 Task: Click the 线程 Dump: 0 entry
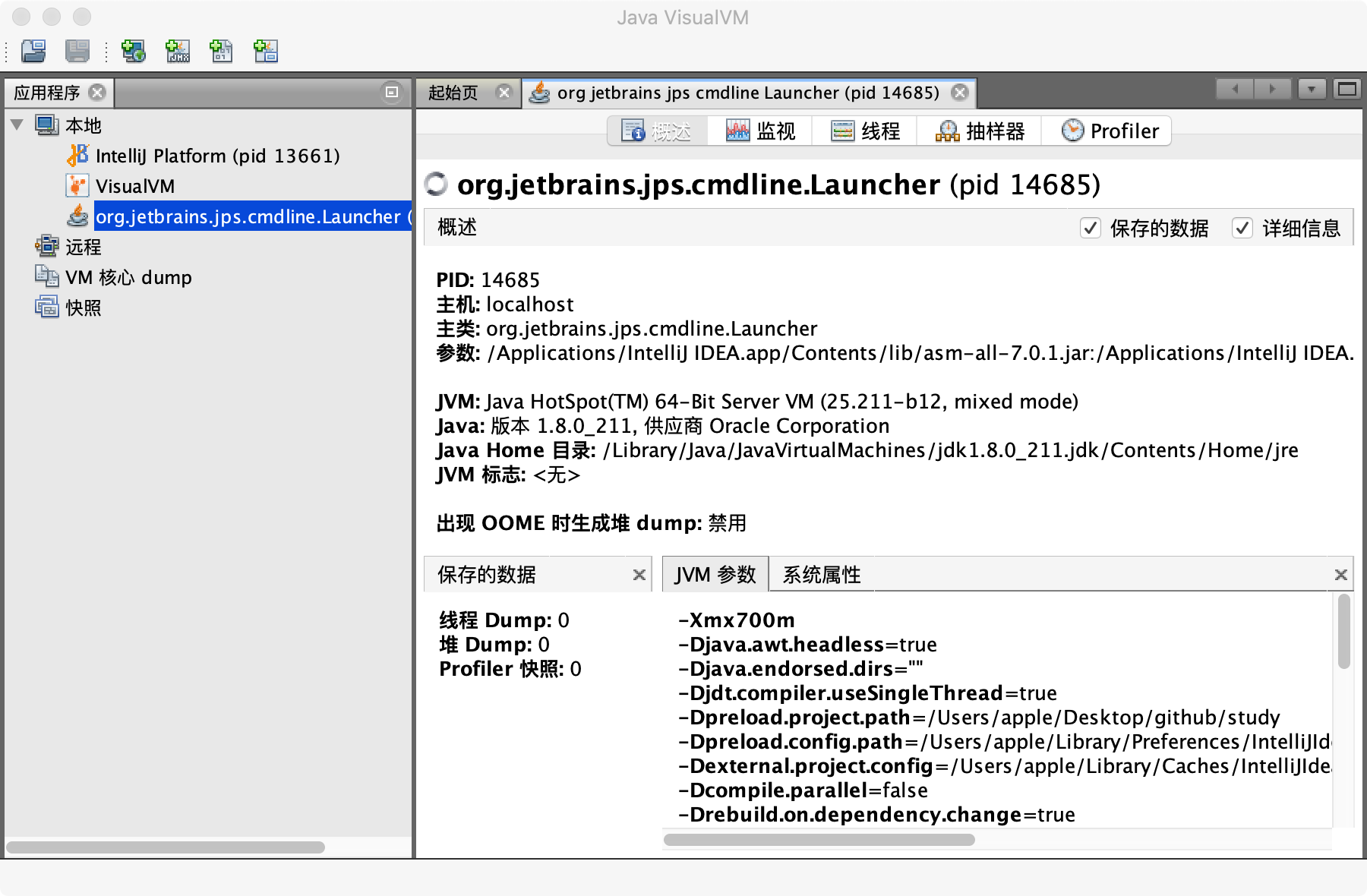coord(504,620)
